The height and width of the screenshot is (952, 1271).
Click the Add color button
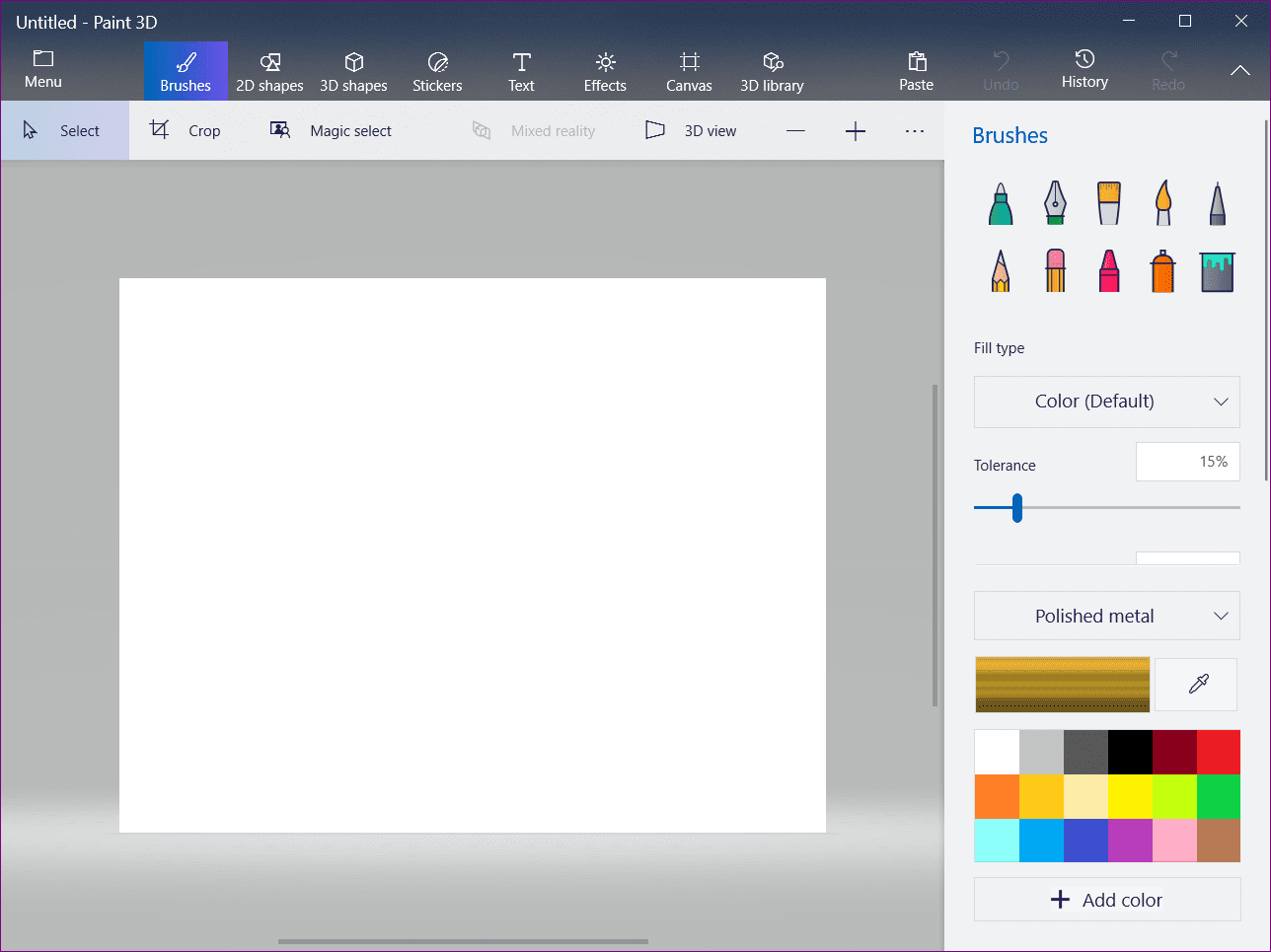tap(1107, 900)
